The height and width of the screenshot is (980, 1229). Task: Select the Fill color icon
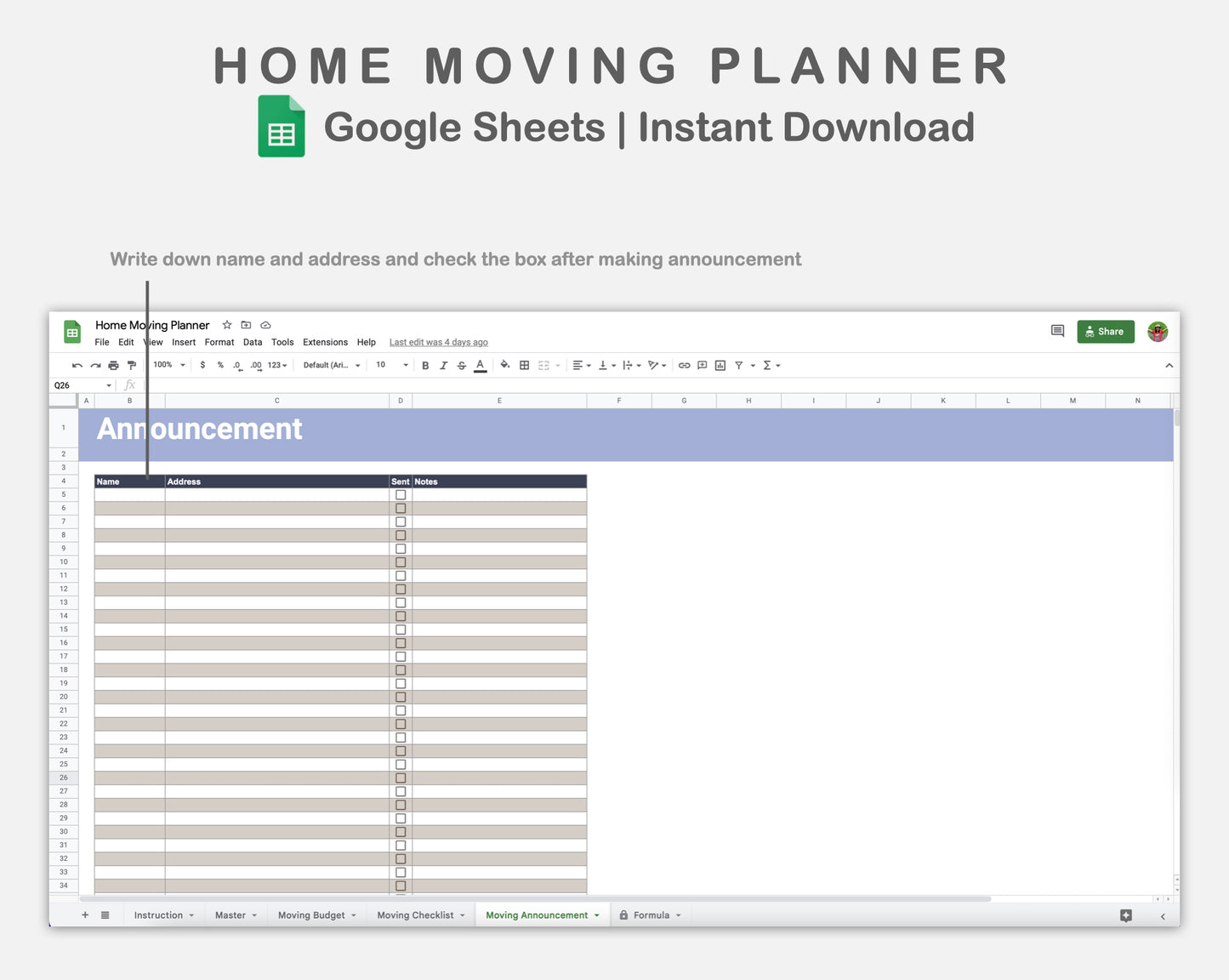click(x=504, y=365)
